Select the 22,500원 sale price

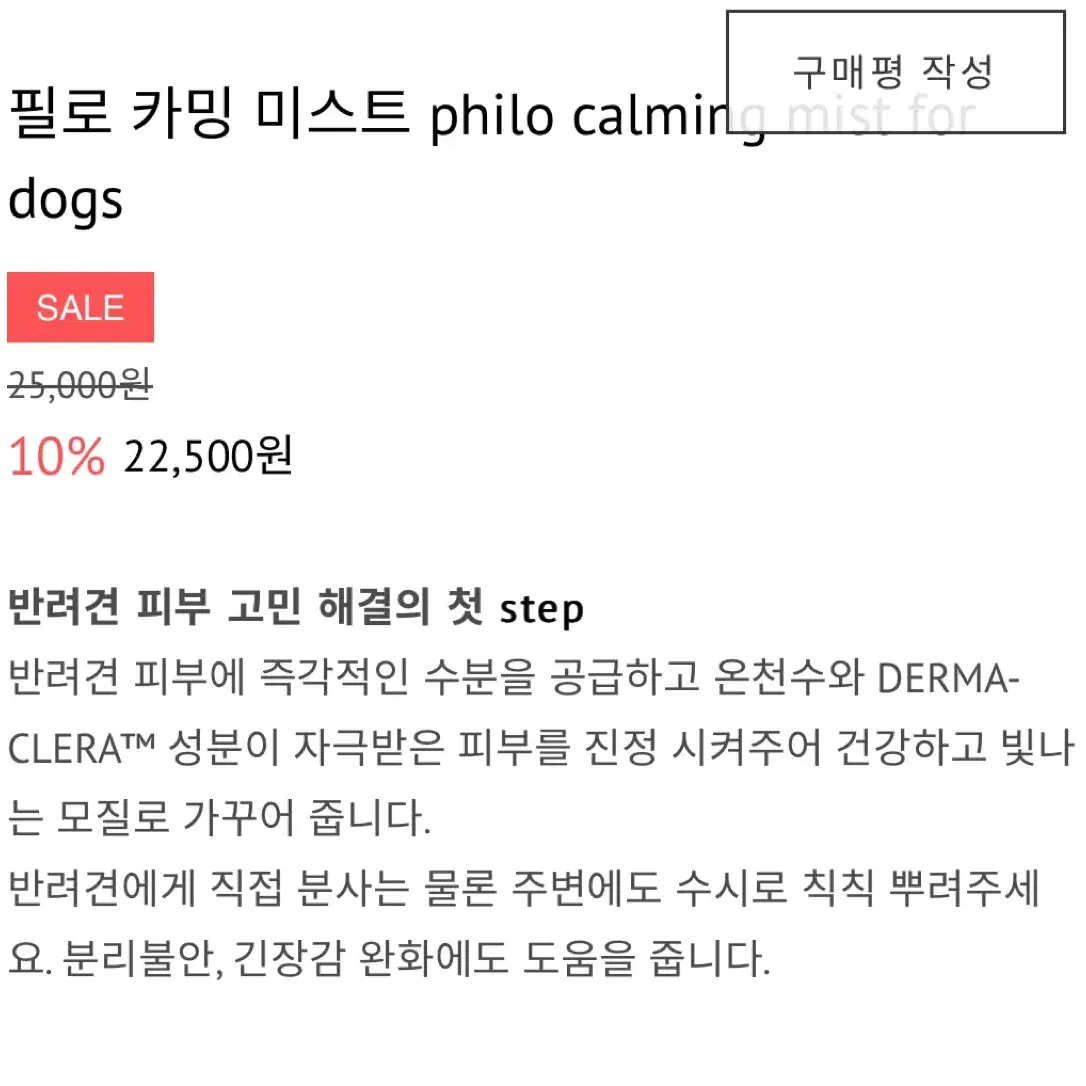pyautogui.click(x=208, y=456)
